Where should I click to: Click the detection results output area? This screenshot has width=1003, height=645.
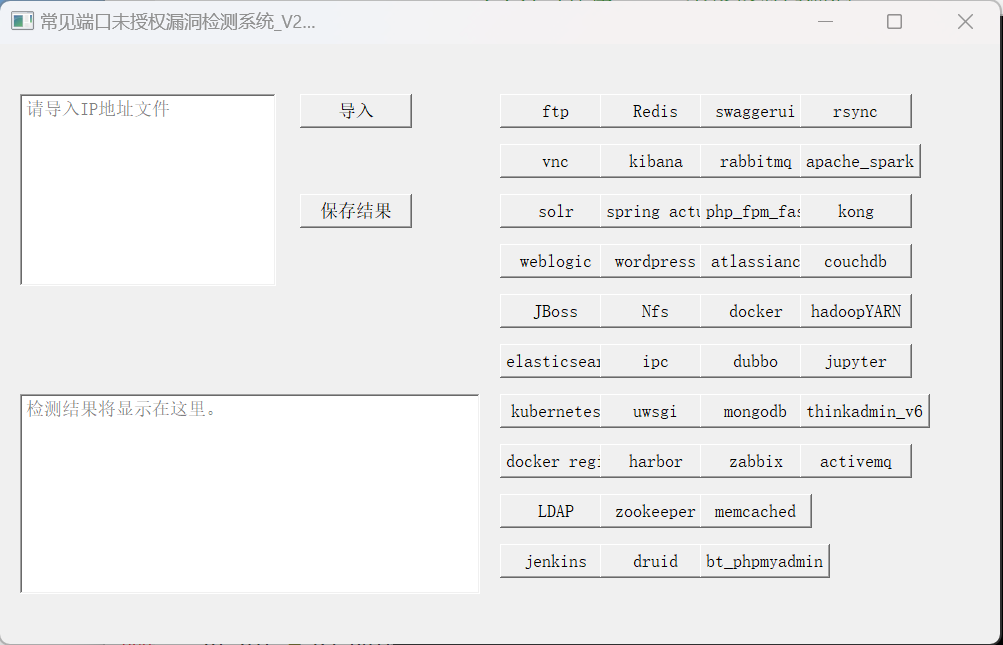tap(250, 493)
